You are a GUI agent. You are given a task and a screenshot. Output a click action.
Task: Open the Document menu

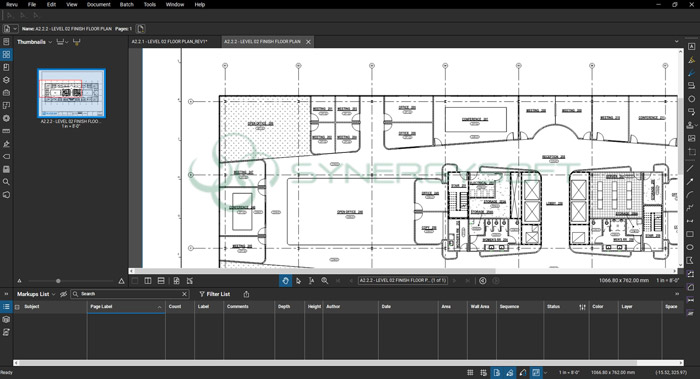click(99, 4)
